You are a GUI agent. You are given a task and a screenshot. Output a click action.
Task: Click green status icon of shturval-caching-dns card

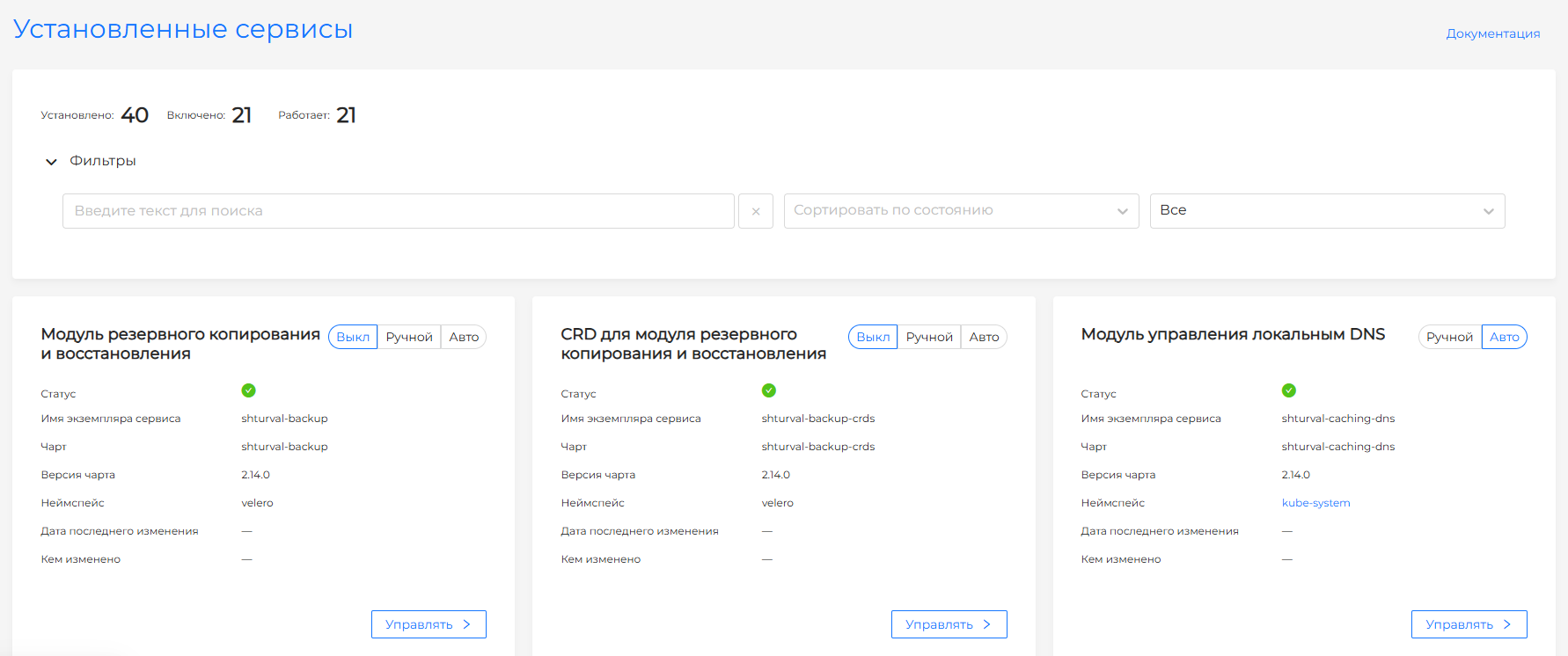click(x=1289, y=390)
